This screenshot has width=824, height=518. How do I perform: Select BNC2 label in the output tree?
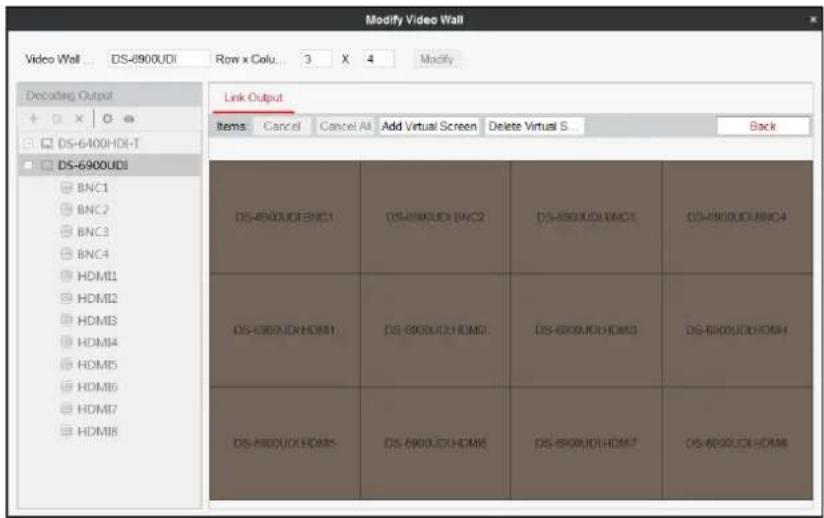pos(92,210)
